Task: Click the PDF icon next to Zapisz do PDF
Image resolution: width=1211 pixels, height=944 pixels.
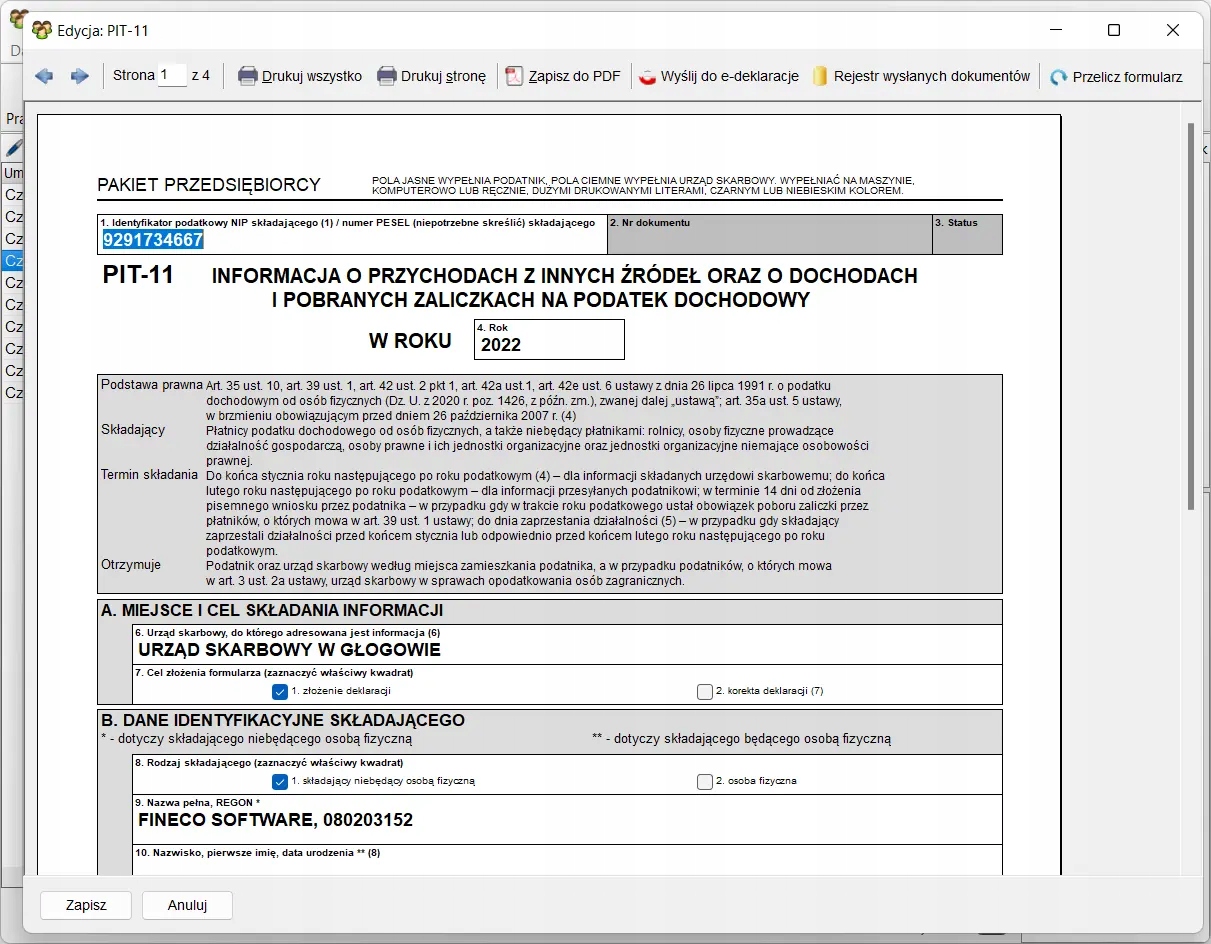Action: [x=514, y=76]
